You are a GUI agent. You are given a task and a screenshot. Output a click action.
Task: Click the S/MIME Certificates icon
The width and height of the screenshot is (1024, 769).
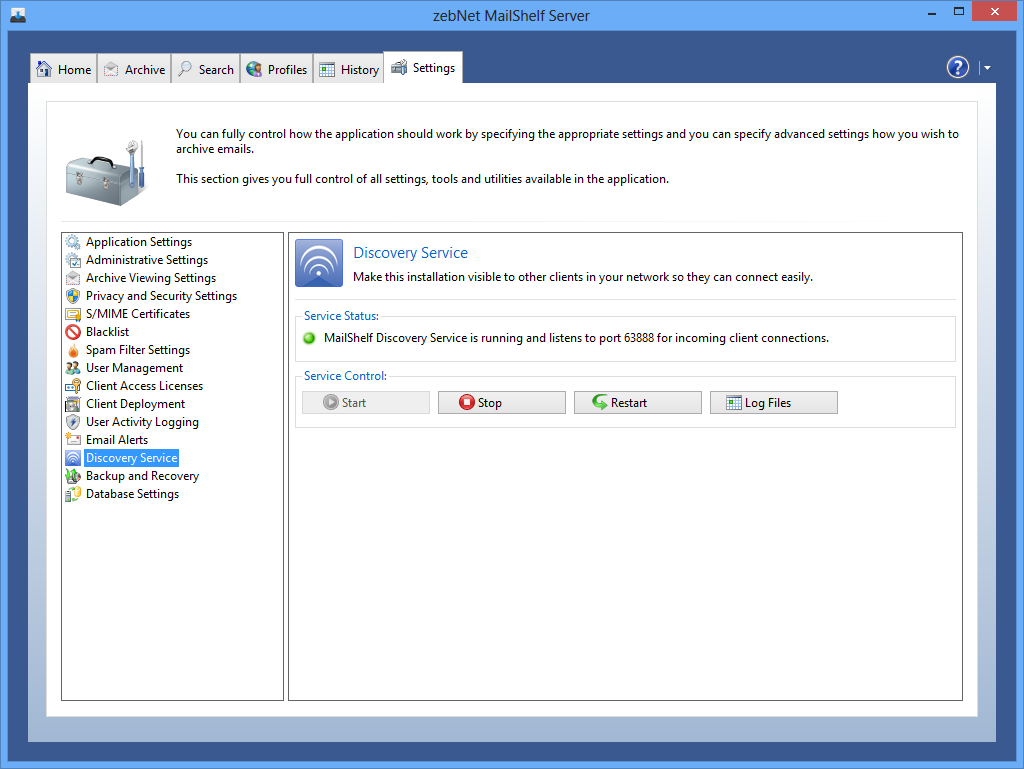click(x=73, y=314)
